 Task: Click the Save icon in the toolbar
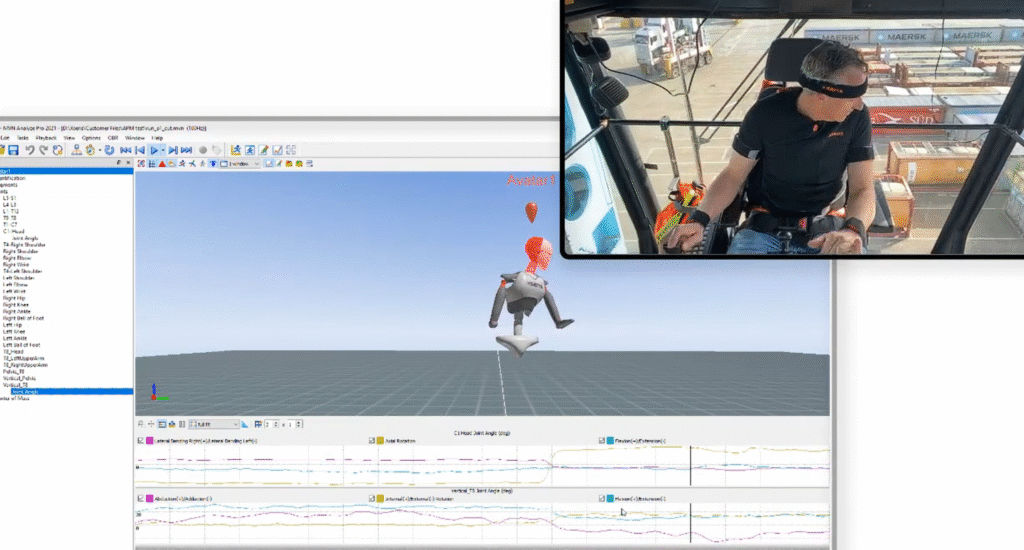13,150
